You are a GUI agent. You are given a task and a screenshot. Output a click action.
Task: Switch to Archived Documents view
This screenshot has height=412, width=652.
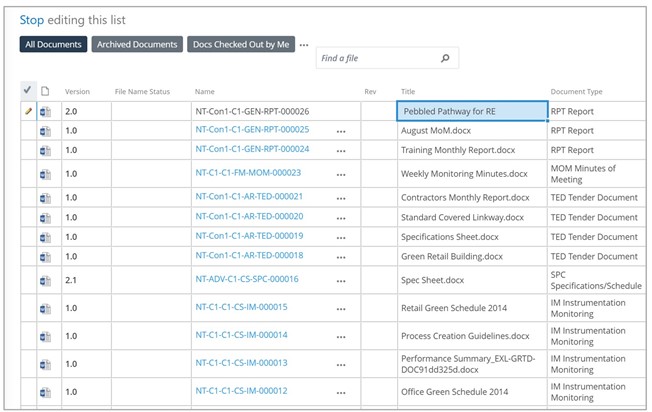coord(137,44)
